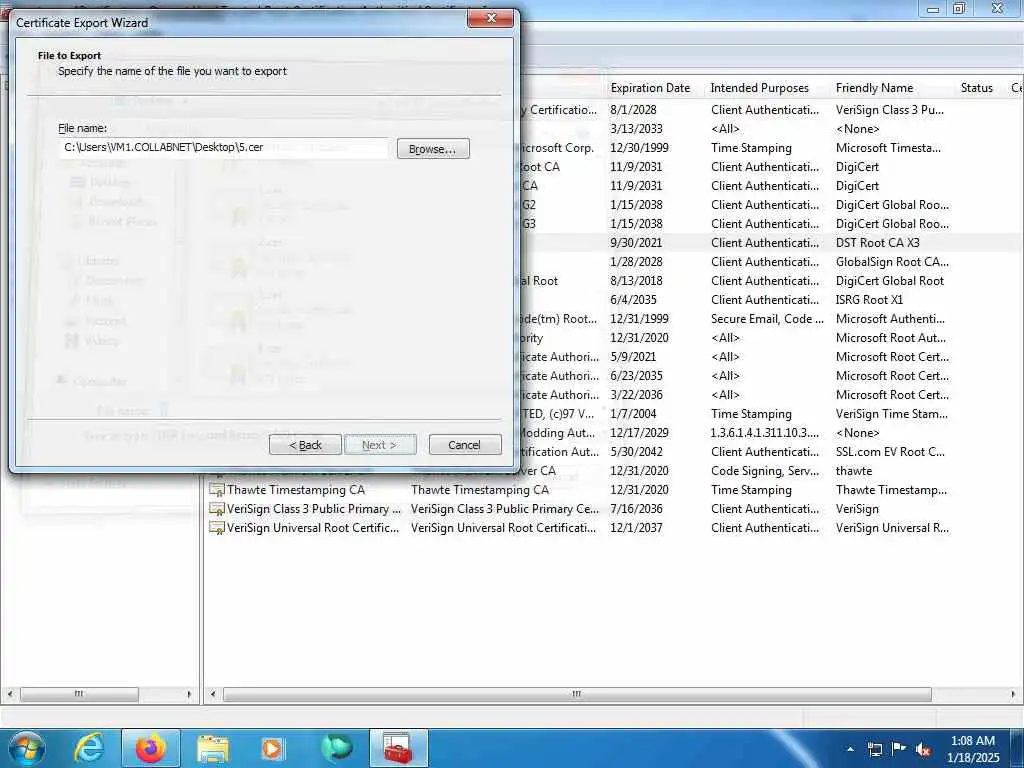Select Thawte Timestamping CA issued-to entry
Screen dimensions: 1024x768
click(295, 490)
